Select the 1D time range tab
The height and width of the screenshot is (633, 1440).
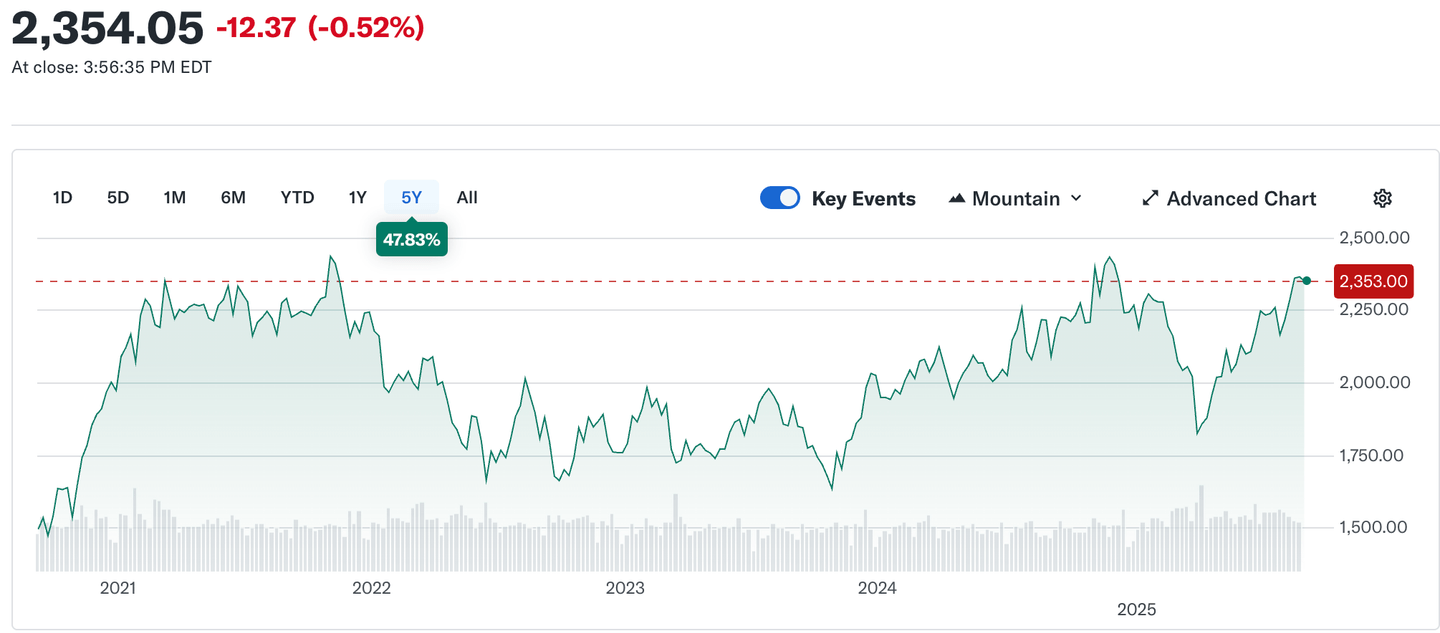tap(62, 197)
